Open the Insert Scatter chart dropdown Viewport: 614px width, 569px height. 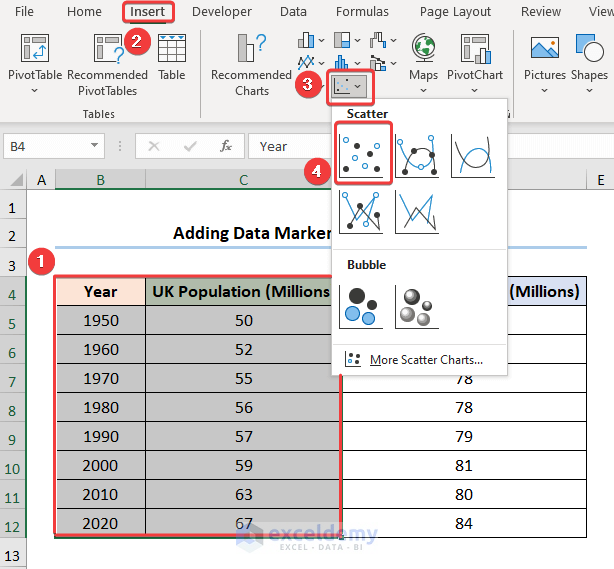[349, 87]
